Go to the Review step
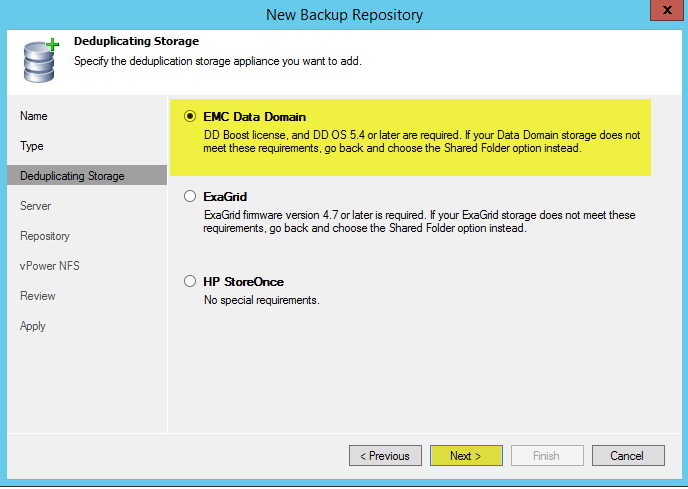 38,296
